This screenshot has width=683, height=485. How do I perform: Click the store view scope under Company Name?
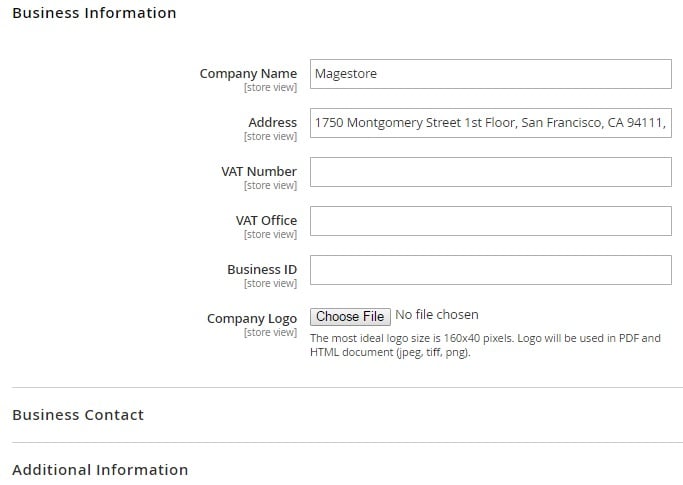(270, 88)
